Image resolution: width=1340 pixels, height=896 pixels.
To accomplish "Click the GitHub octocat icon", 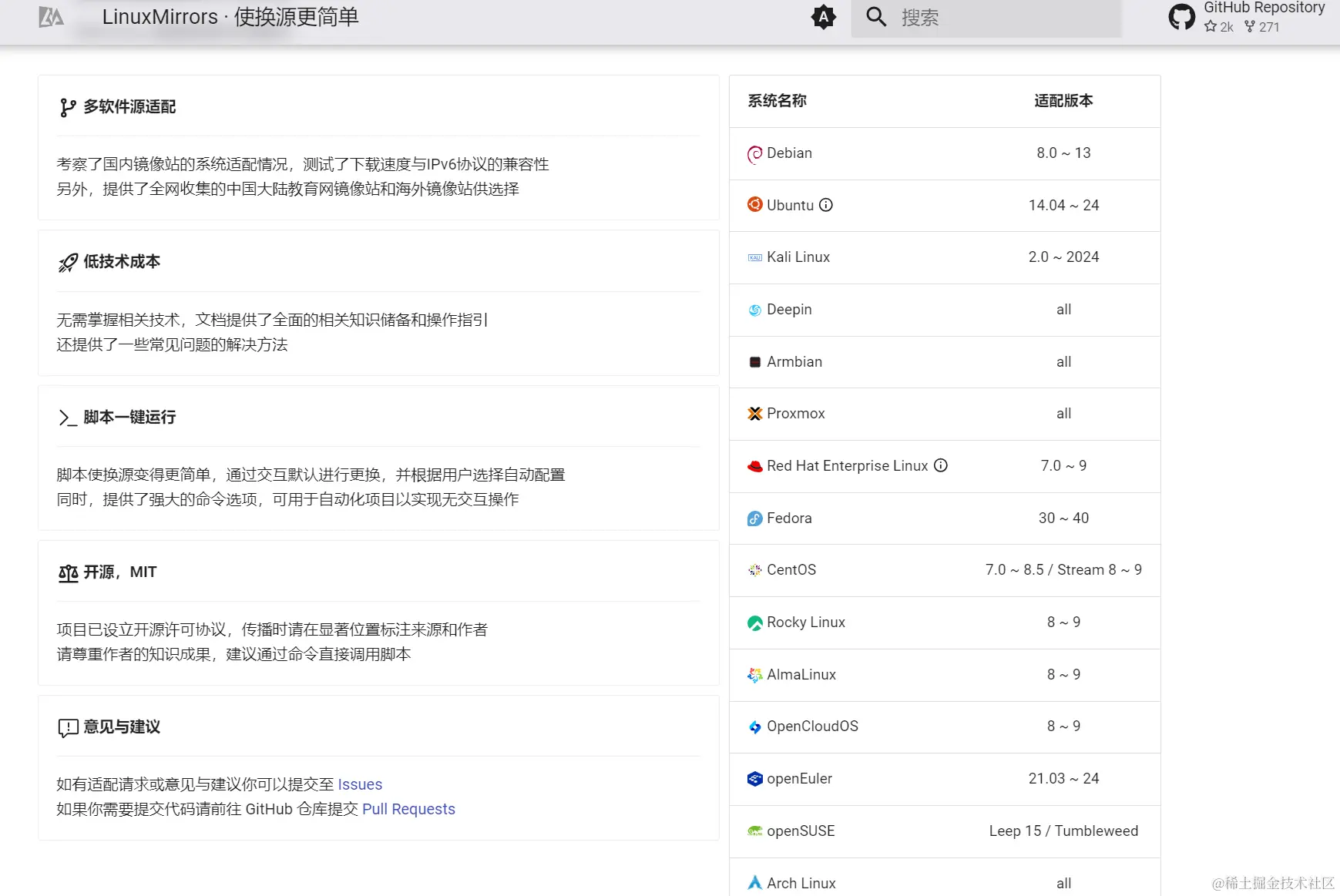I will pyautogui.click(x=1182, y=17).
